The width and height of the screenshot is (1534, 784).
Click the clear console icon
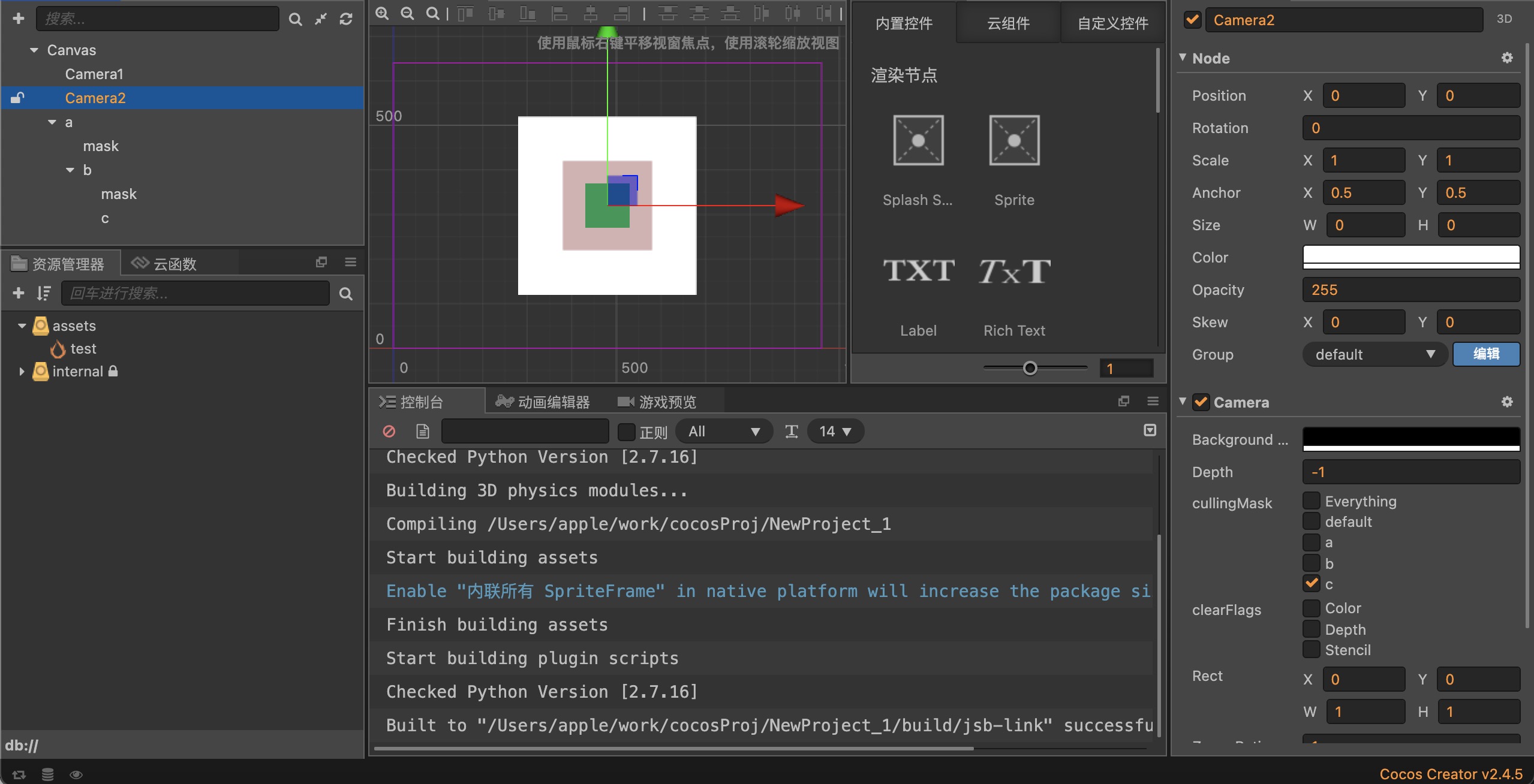coord(390,431)
